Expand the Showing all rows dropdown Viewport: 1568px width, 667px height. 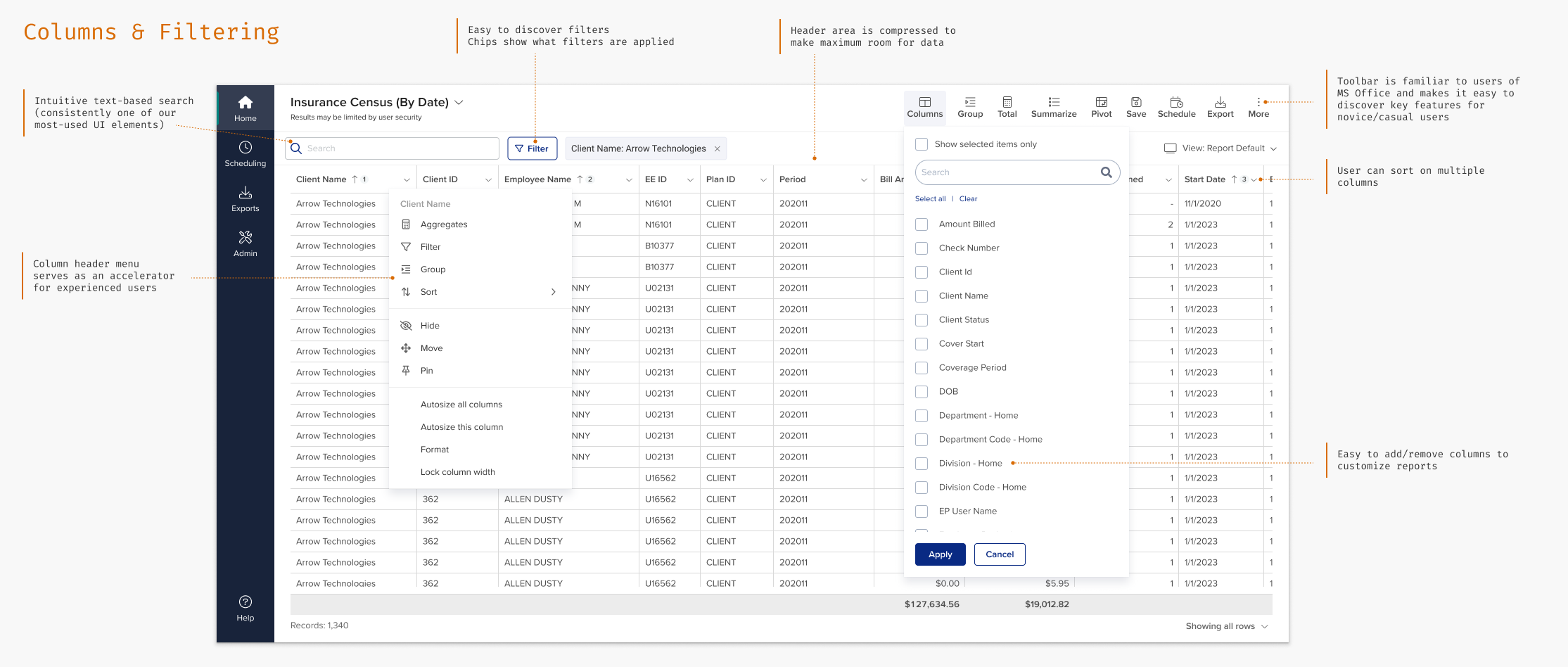(1226, 626)
